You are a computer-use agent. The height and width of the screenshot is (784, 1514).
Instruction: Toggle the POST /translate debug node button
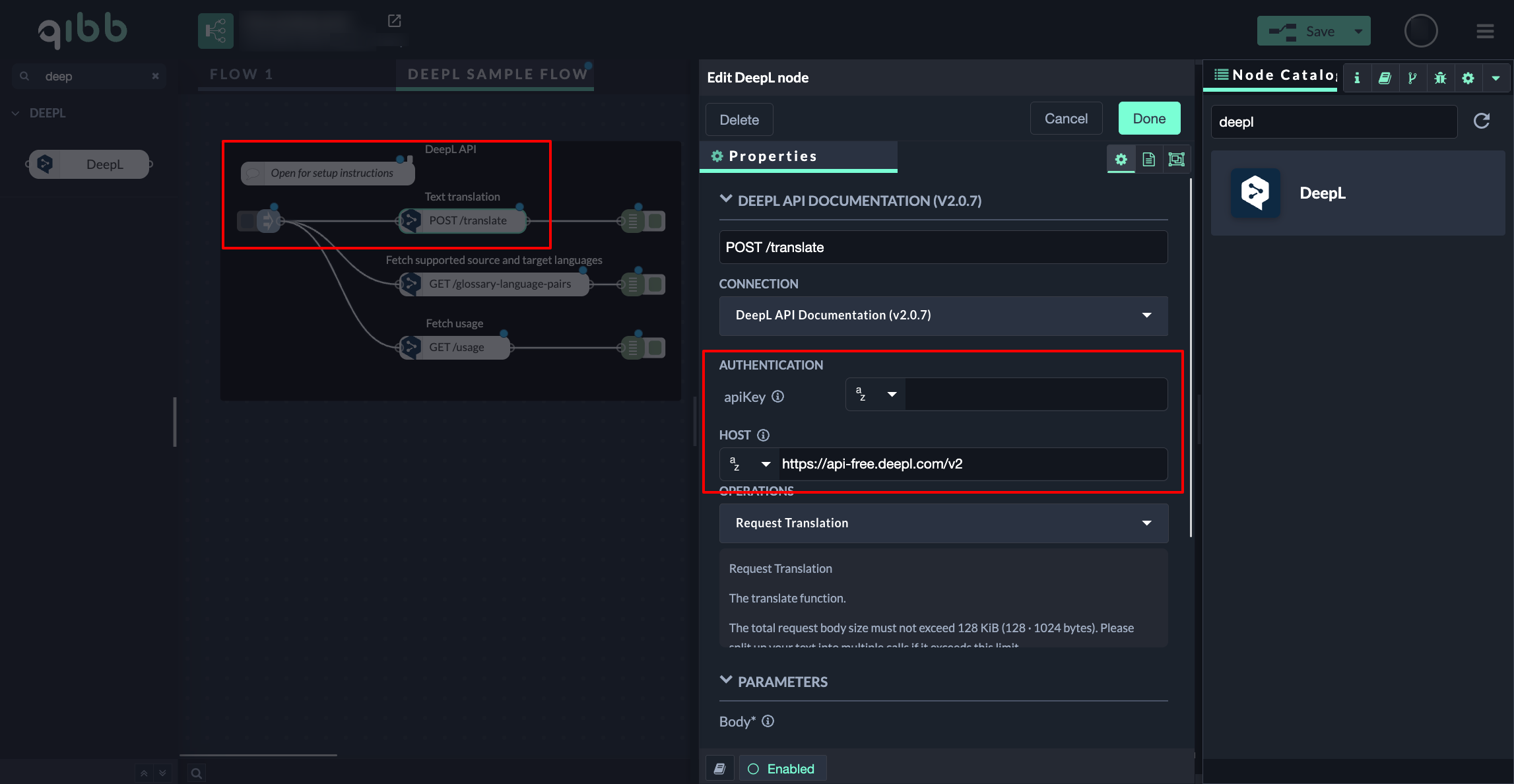pos(656,221)
